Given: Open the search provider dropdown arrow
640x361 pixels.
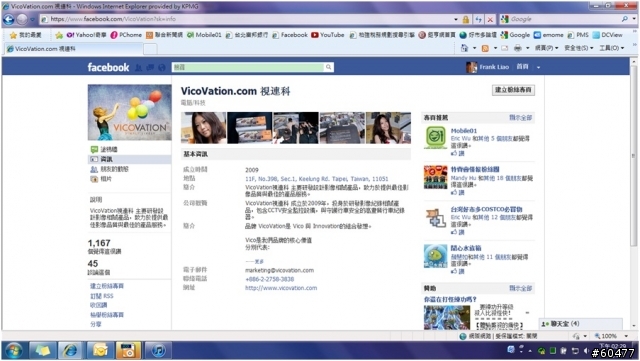Looking at the screenshot, I should click(x=634, y=19).
